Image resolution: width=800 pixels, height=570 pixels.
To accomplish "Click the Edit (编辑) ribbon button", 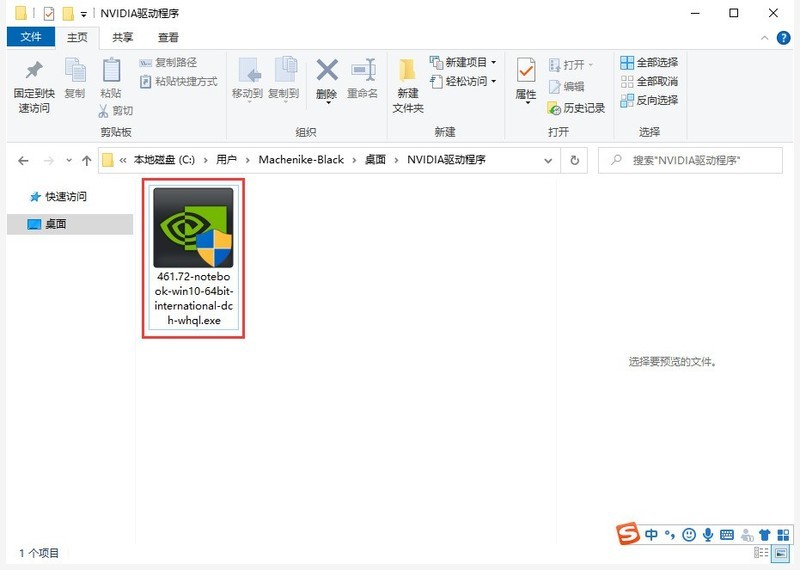I will (566, 87).
